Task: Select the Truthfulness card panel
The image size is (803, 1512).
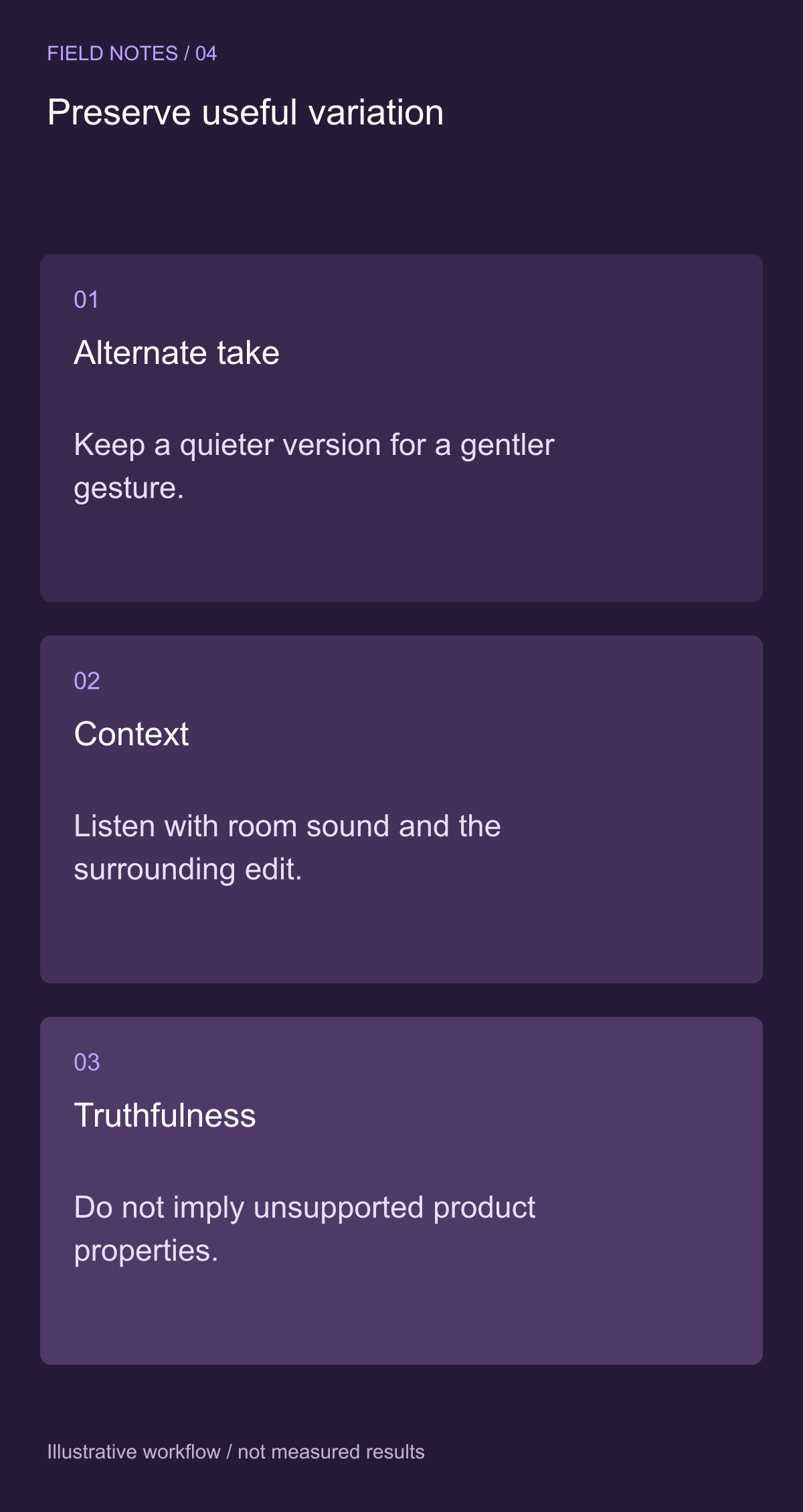Action: pos(401,1191)
